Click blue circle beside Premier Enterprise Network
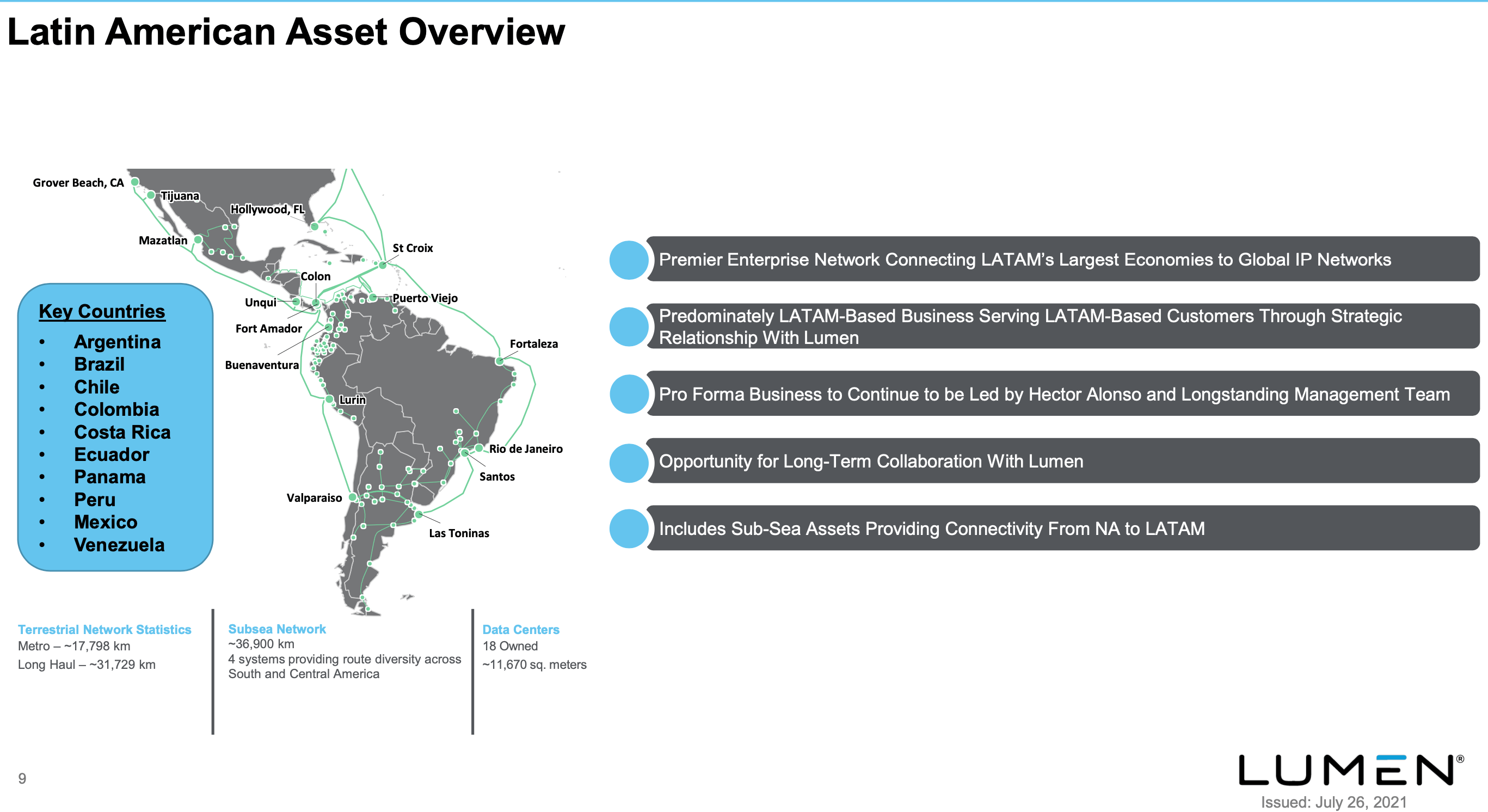This screenshot has width=1488, height=812. [629, 260]
